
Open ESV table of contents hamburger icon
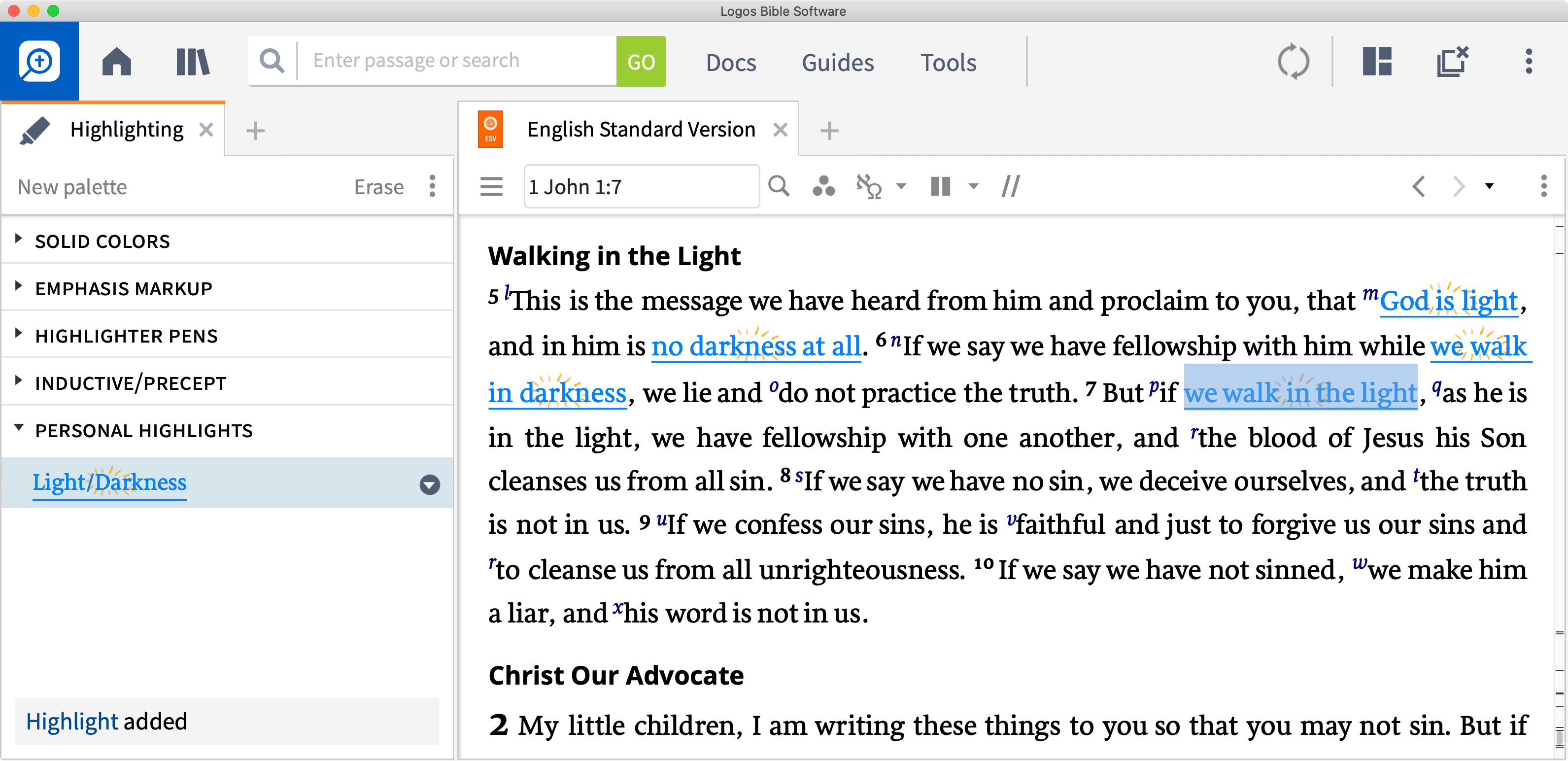click(x=491, y=186)
